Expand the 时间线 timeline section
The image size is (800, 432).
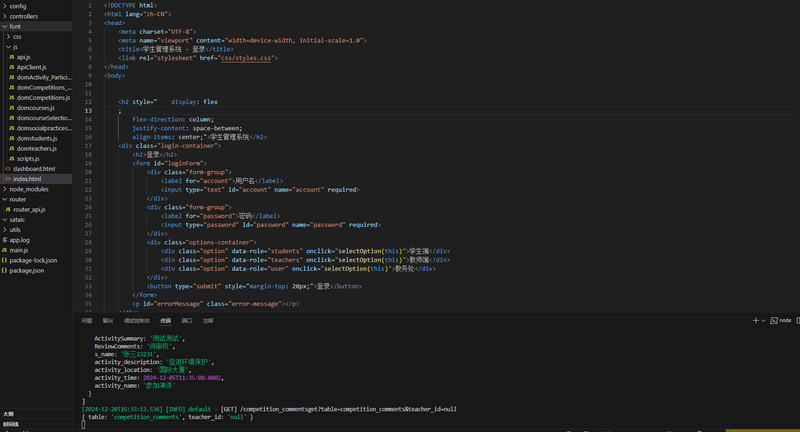tap(11, 424)
